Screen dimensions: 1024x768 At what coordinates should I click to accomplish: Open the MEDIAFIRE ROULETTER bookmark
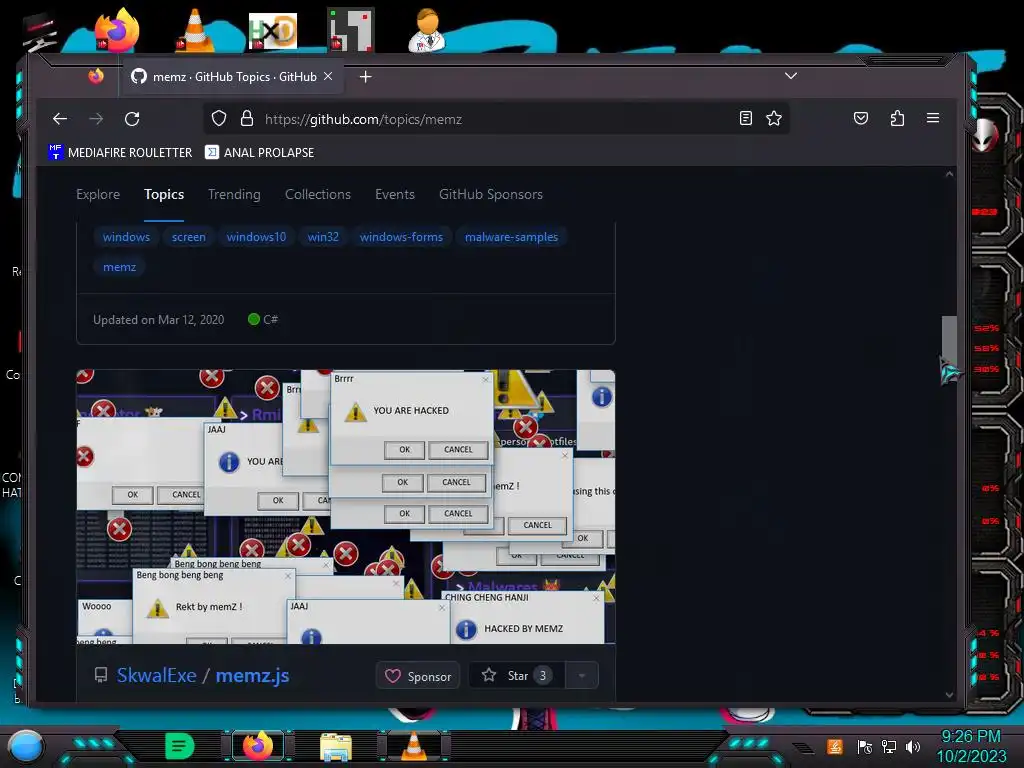tap(120, 152)
